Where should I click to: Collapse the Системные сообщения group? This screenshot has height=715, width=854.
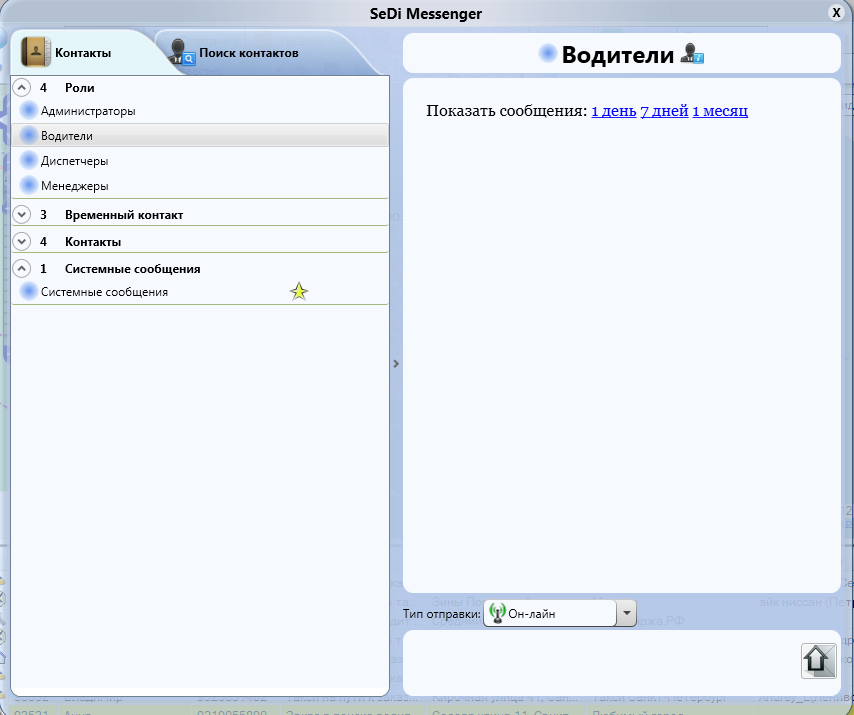(21, 268)
